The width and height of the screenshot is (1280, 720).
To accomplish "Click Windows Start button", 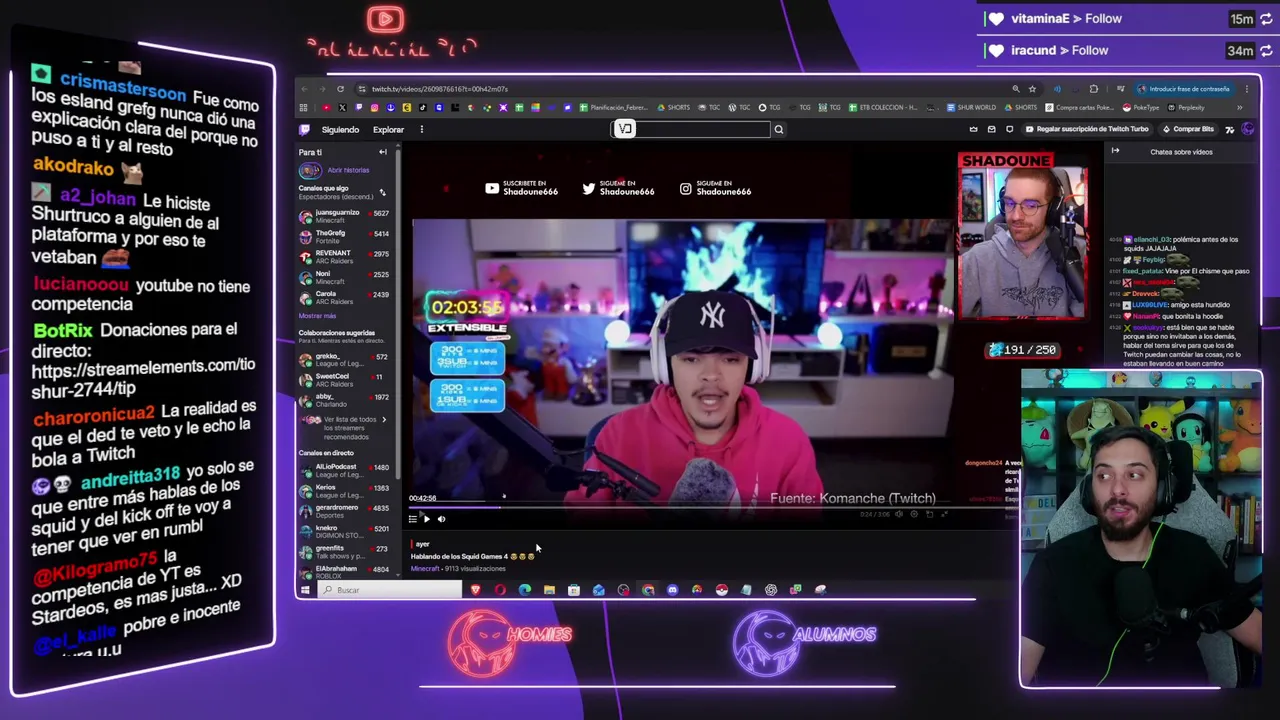I will point(304,590).
